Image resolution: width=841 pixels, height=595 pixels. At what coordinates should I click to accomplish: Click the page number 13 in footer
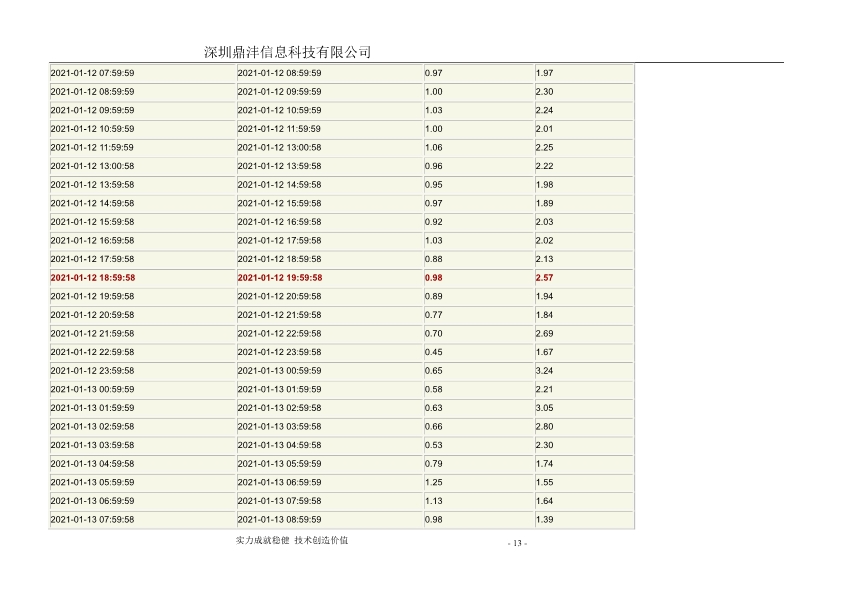517,543
